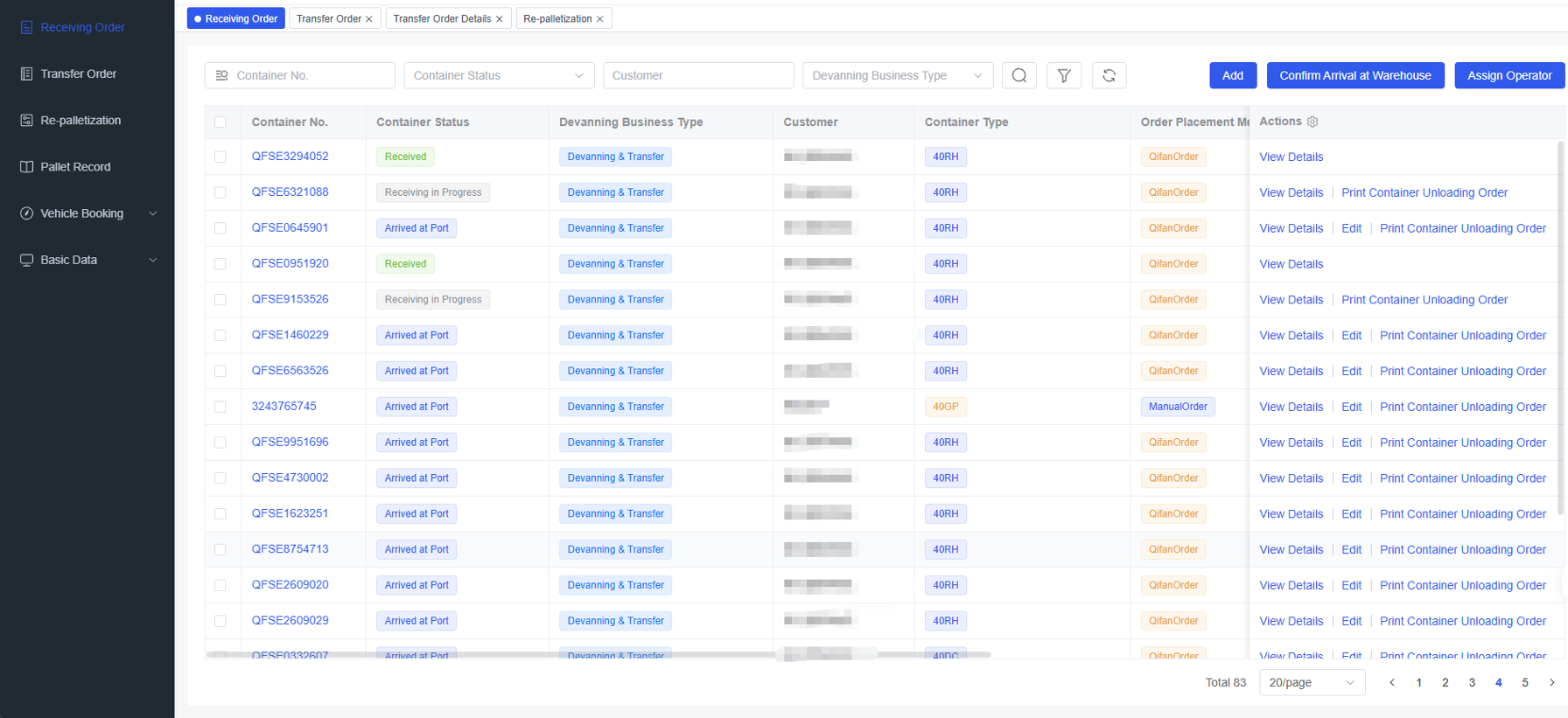Tick checkbox for QFSE8754713
1568x718 pixels.
pos(220,549)
